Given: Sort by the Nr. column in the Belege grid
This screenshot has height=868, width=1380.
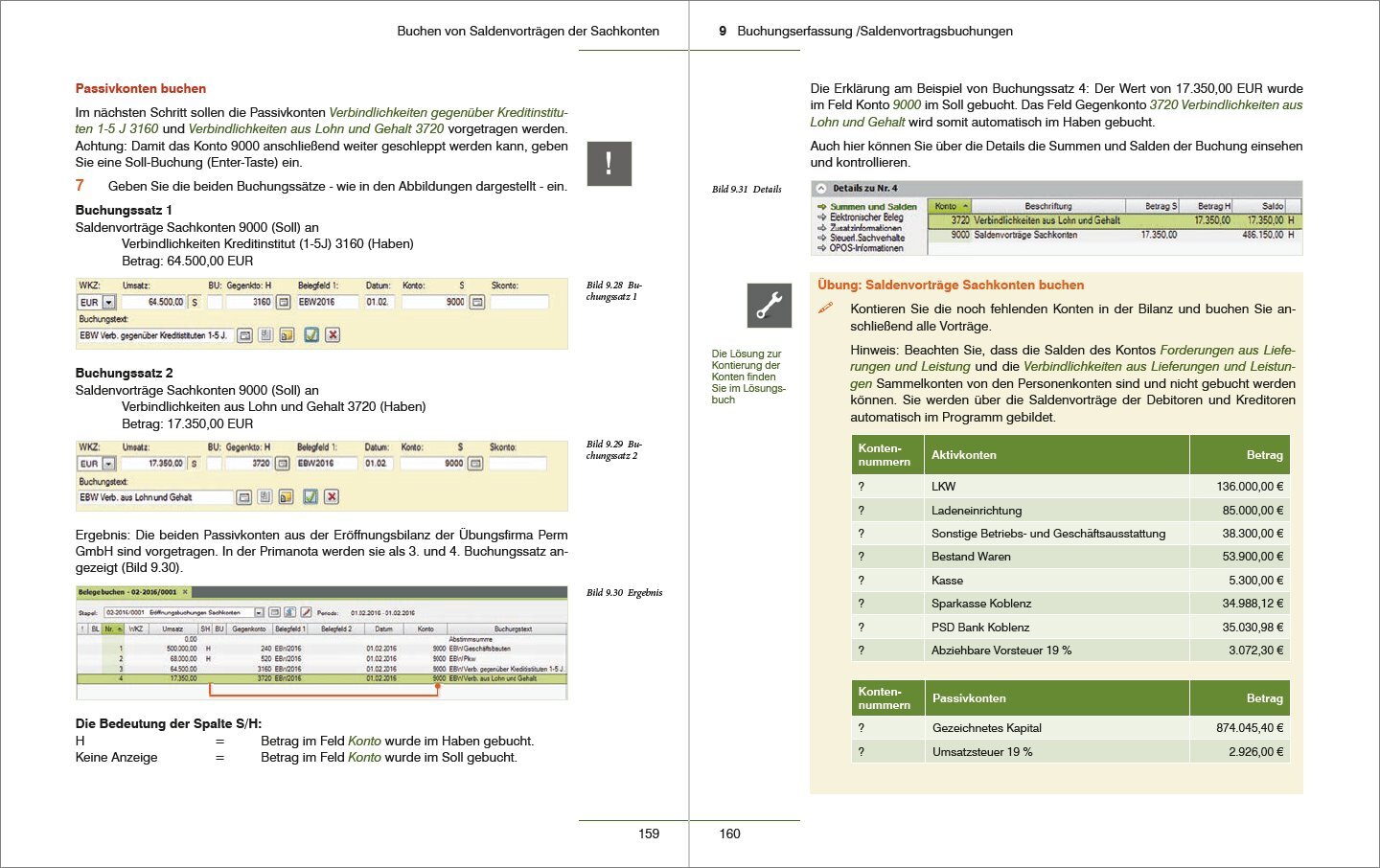Looking at the screenshot, I should tap(113, 629).
